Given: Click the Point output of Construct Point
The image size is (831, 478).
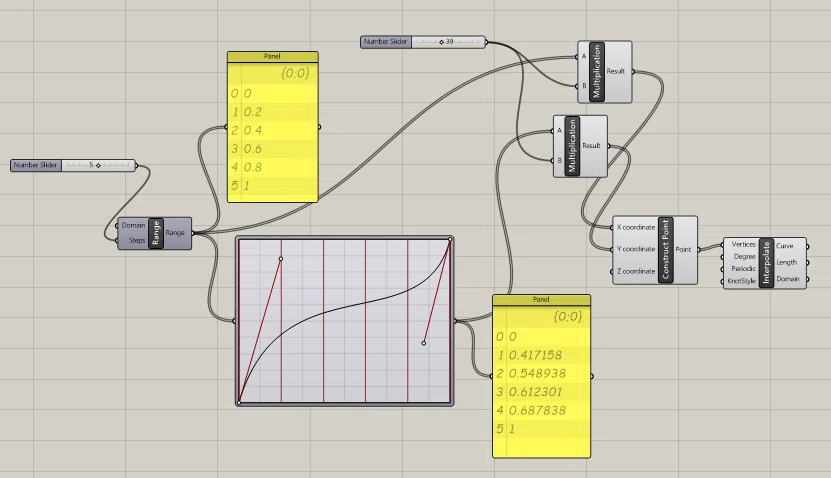Looking at the screenshot, I should (x=683, y=249).
